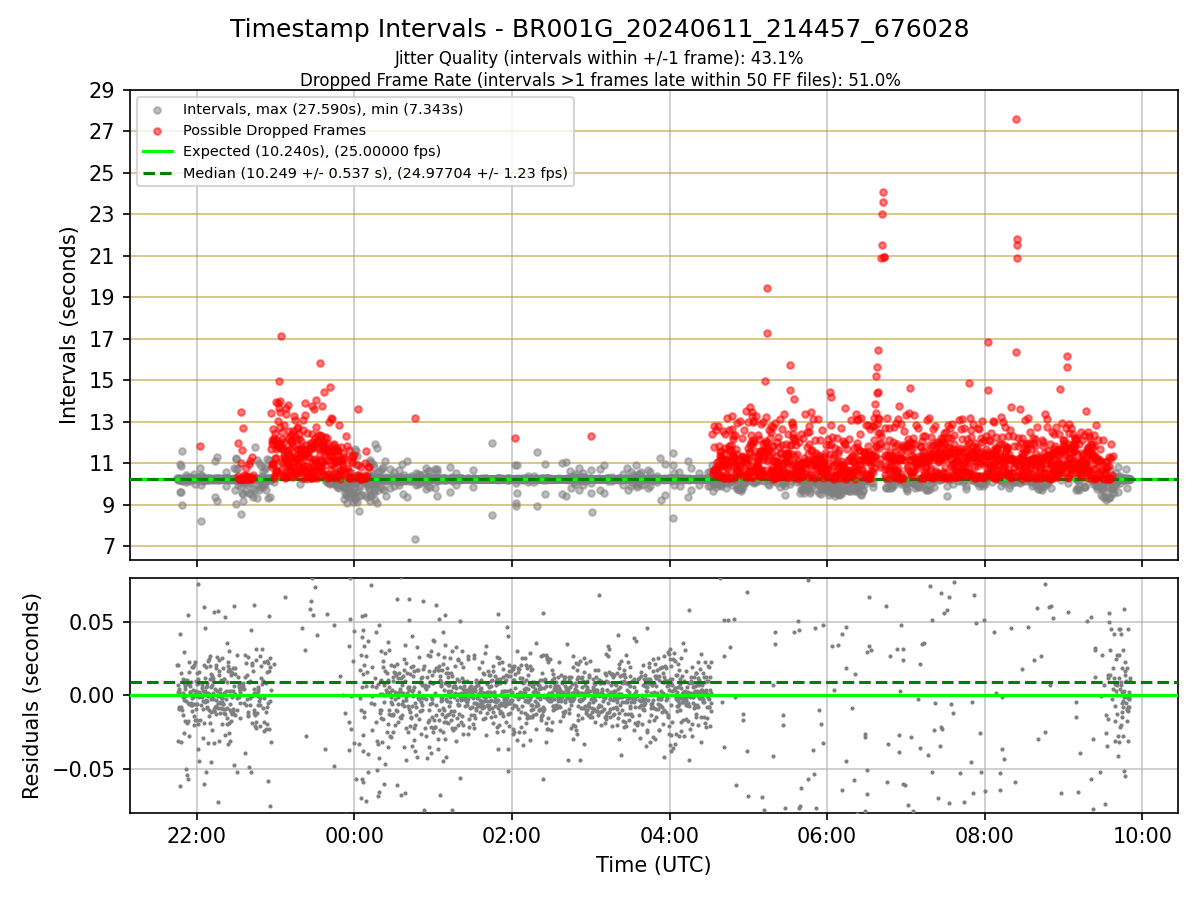Click the '15' y-axis tick label

point(103,380)
